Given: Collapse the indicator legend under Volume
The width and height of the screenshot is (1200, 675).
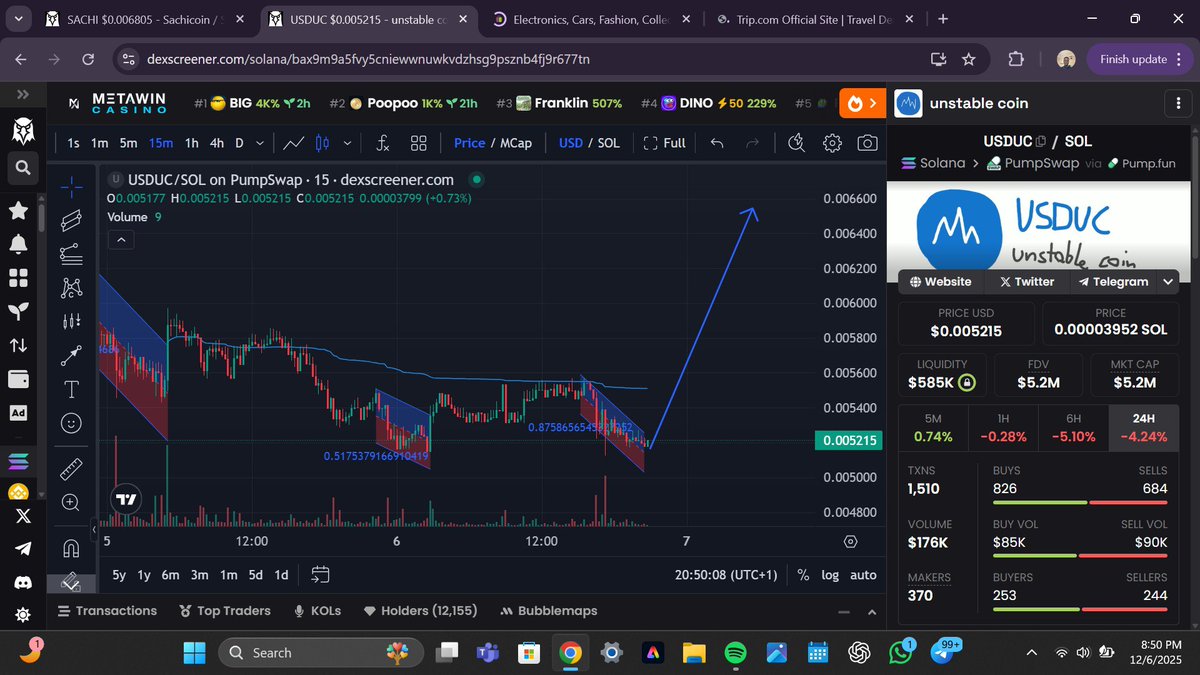Looking at the screenshot, I should click(x=120, y=240).
